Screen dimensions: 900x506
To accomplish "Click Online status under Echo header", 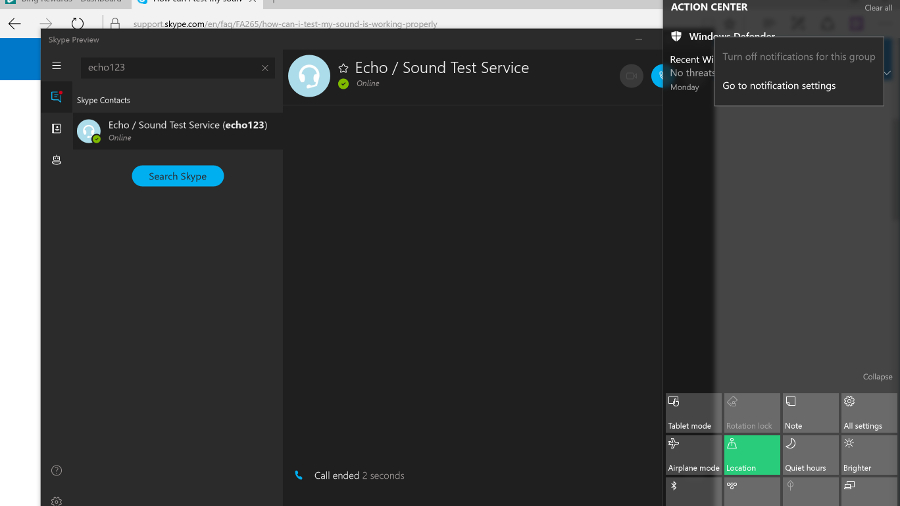I will coord(367,83).
